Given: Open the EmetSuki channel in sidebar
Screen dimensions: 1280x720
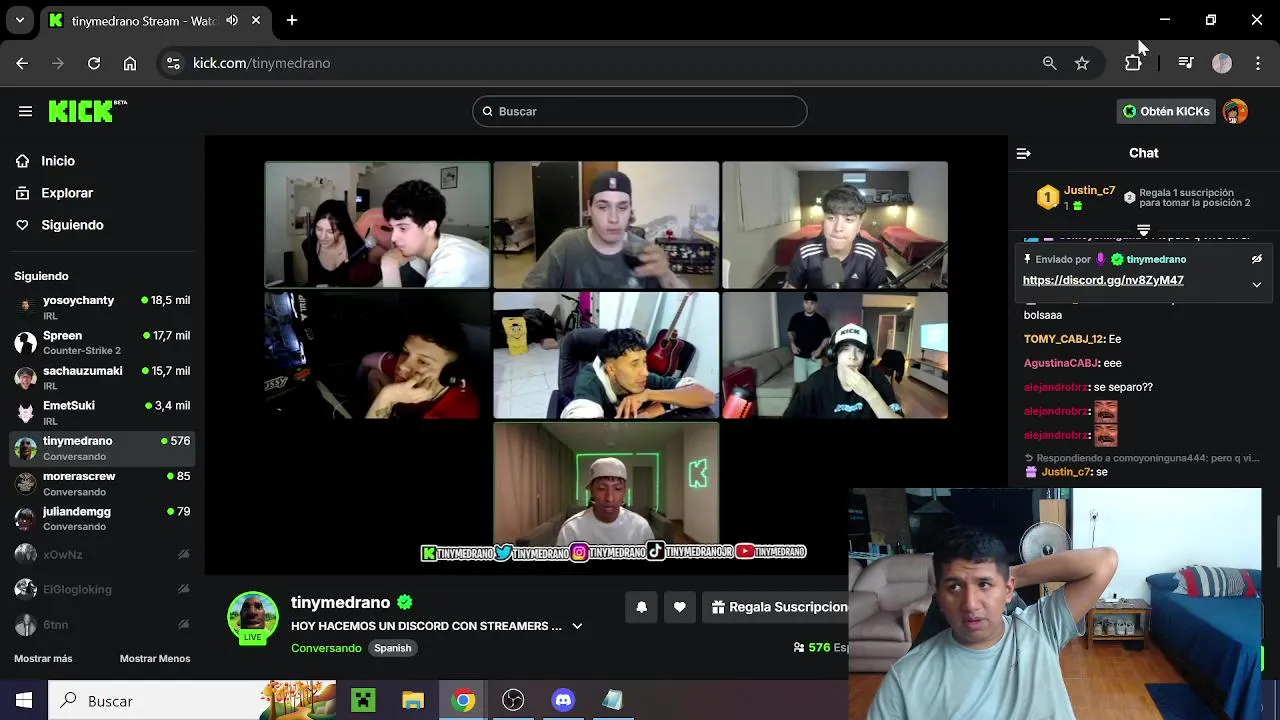Looking at the screenshot, I should coord(102,412).
